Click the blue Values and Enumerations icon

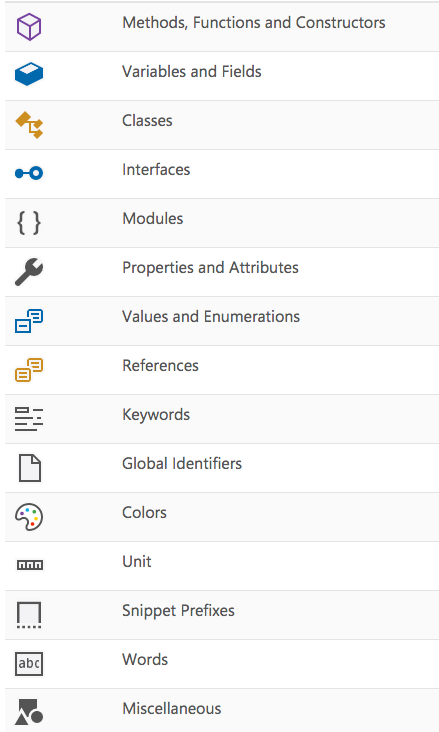coord(29,321)
